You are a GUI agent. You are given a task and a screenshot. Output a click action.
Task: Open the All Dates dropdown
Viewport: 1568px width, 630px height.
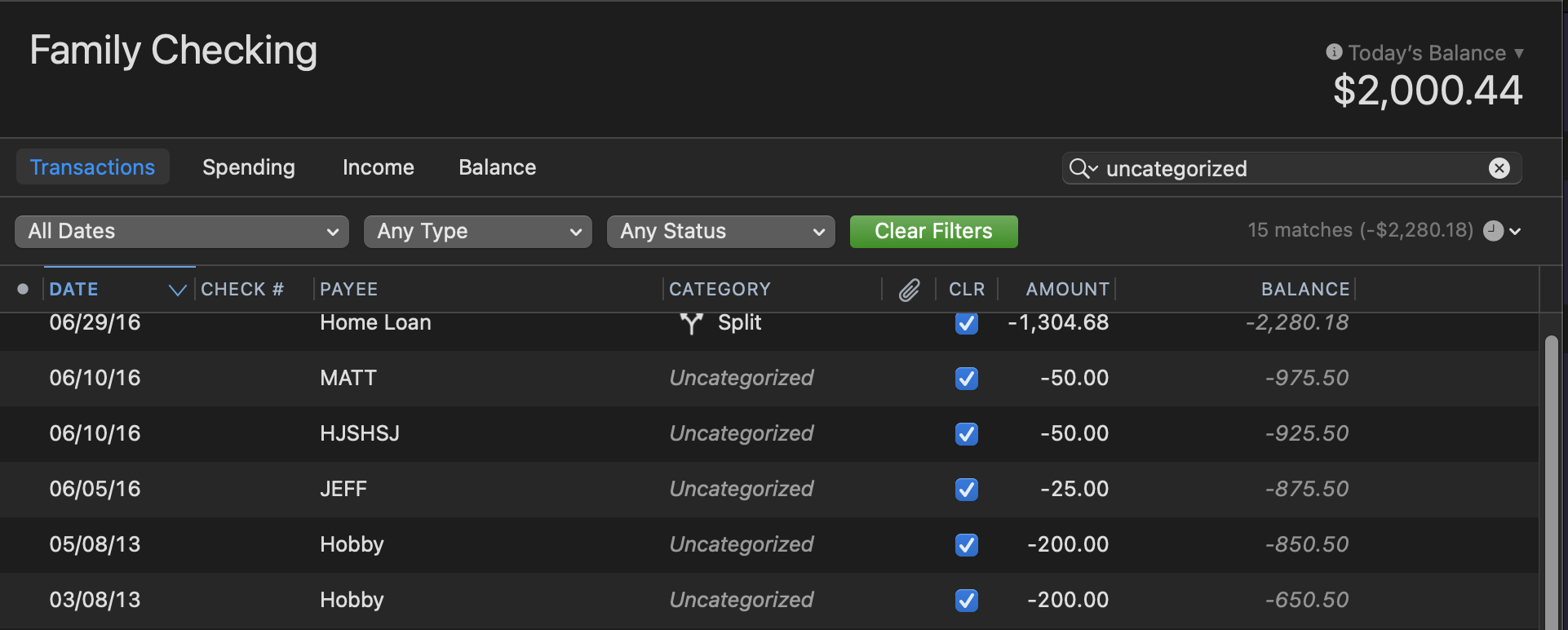click(182, 232)
